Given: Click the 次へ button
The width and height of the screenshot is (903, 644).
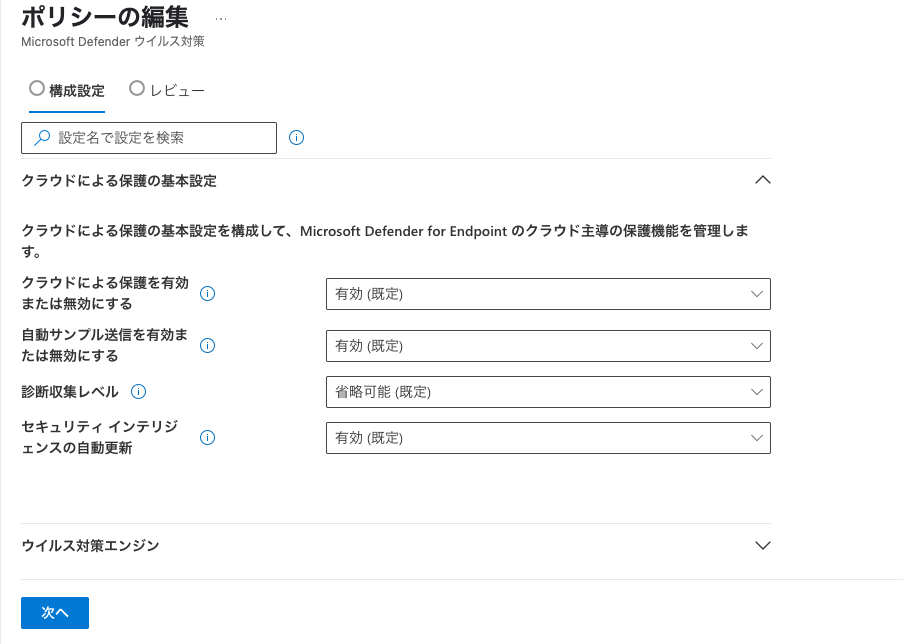Looking at the screenshot, I should click(x=55, y=613).
